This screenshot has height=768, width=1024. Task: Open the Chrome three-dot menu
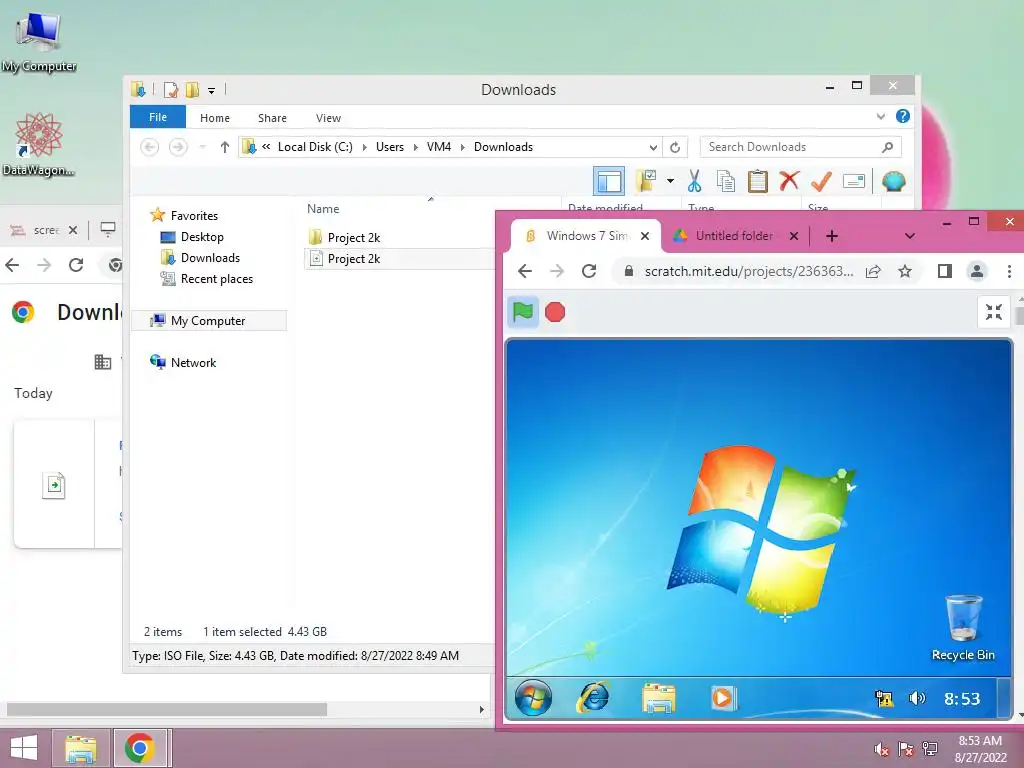(1009, 271)
